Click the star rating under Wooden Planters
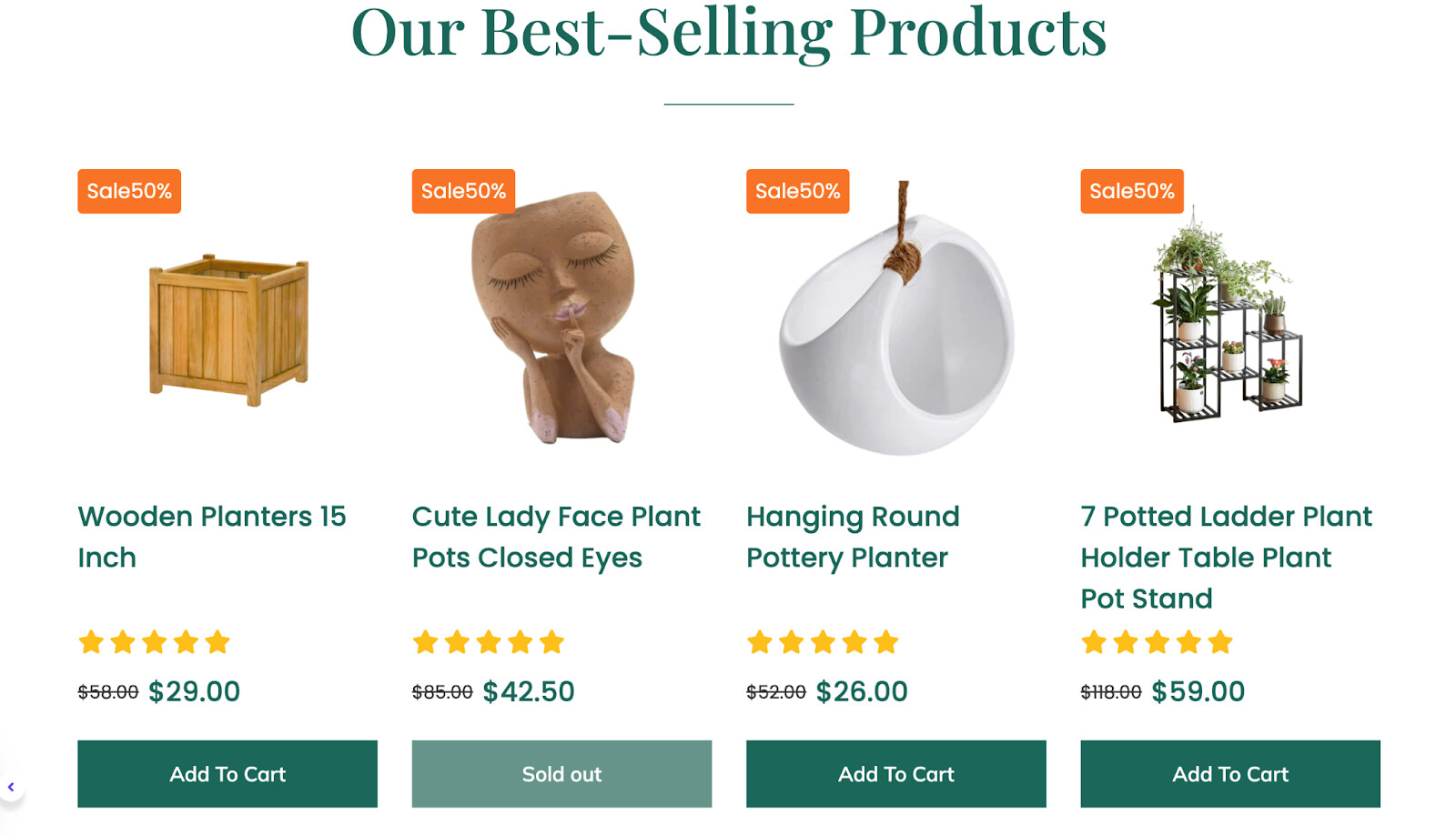The width and height of the screenshot is (1456, 835). [x=154, y=642]
